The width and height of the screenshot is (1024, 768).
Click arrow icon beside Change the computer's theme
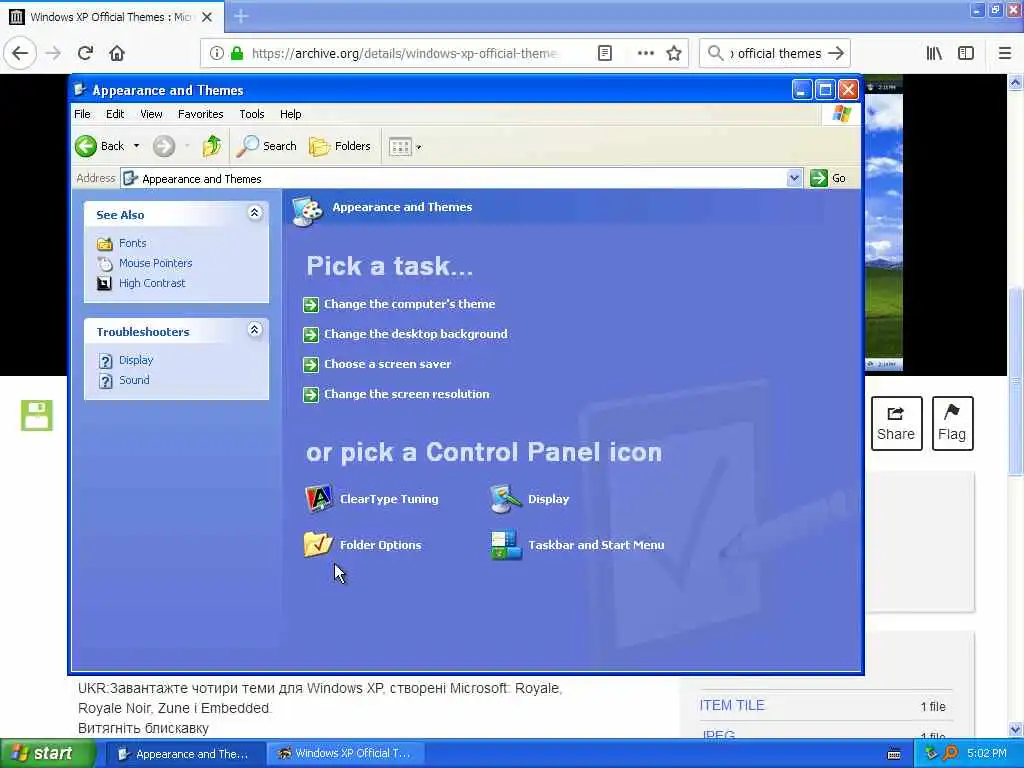tap(311, 304)
